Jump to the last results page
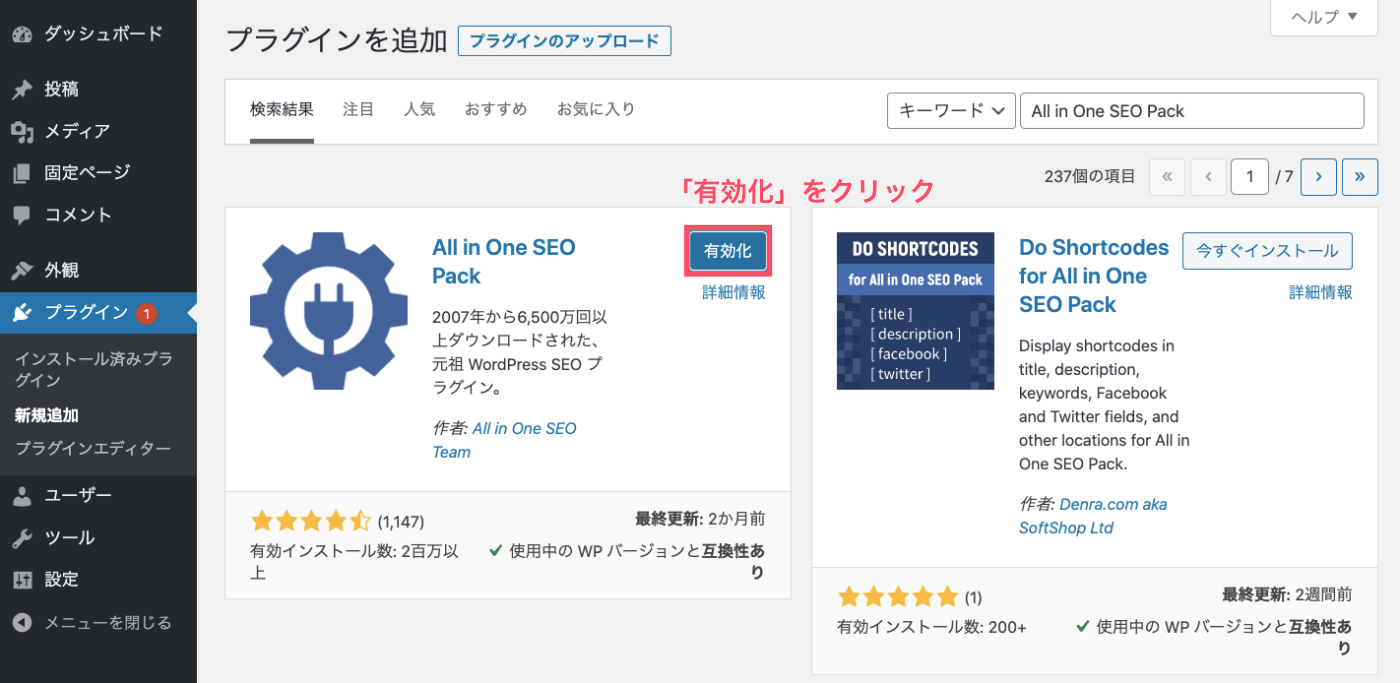This screenshot has height=683, width=1400. [1360, 177]
